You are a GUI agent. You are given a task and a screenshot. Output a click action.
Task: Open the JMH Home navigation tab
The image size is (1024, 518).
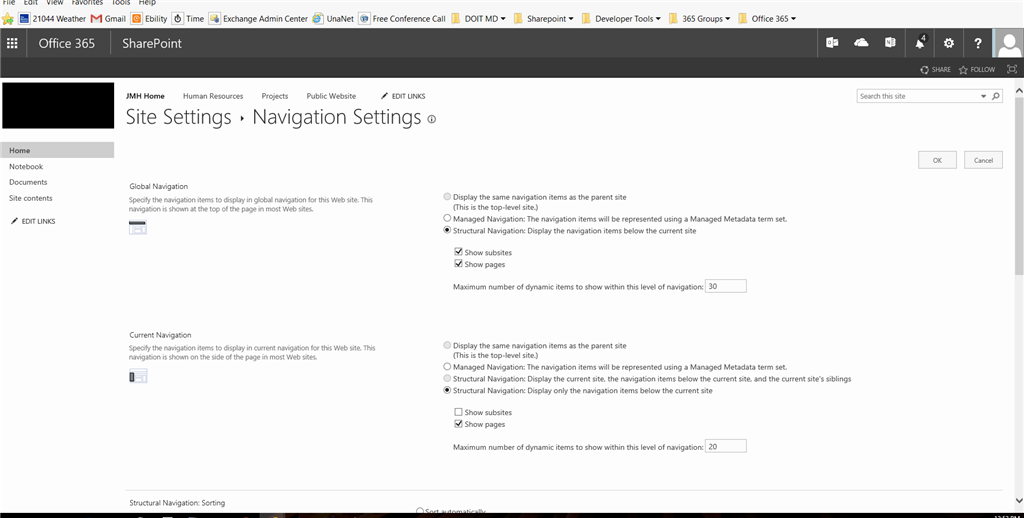point(145,96)
